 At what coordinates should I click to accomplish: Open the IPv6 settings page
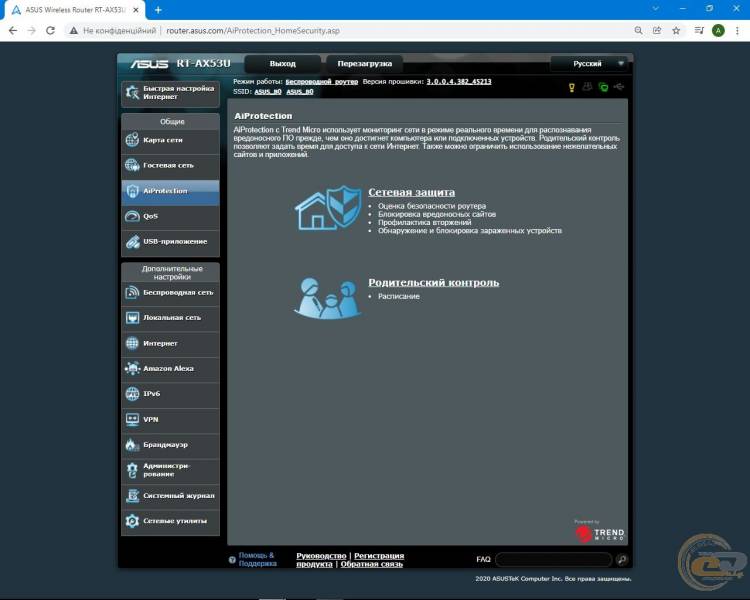coord(170,394)
